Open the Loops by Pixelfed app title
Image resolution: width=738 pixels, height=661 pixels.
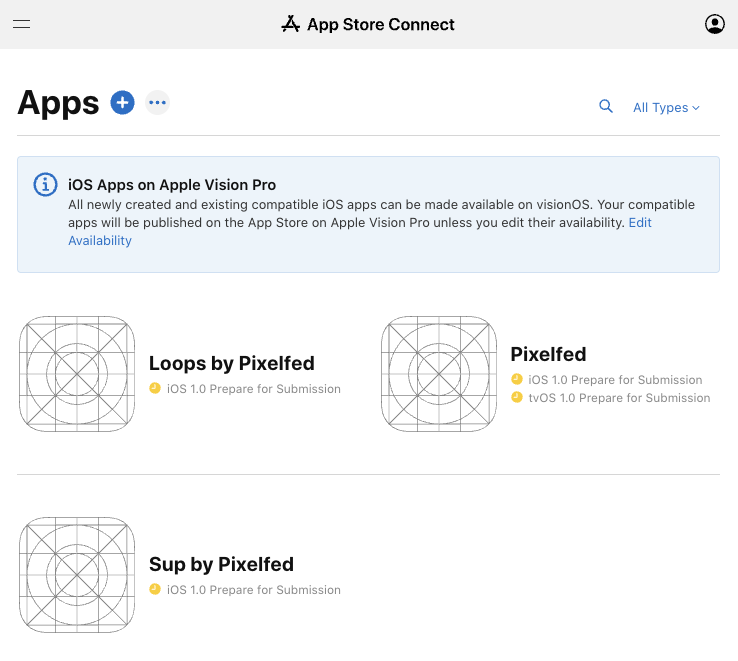(x=232, y=363)
